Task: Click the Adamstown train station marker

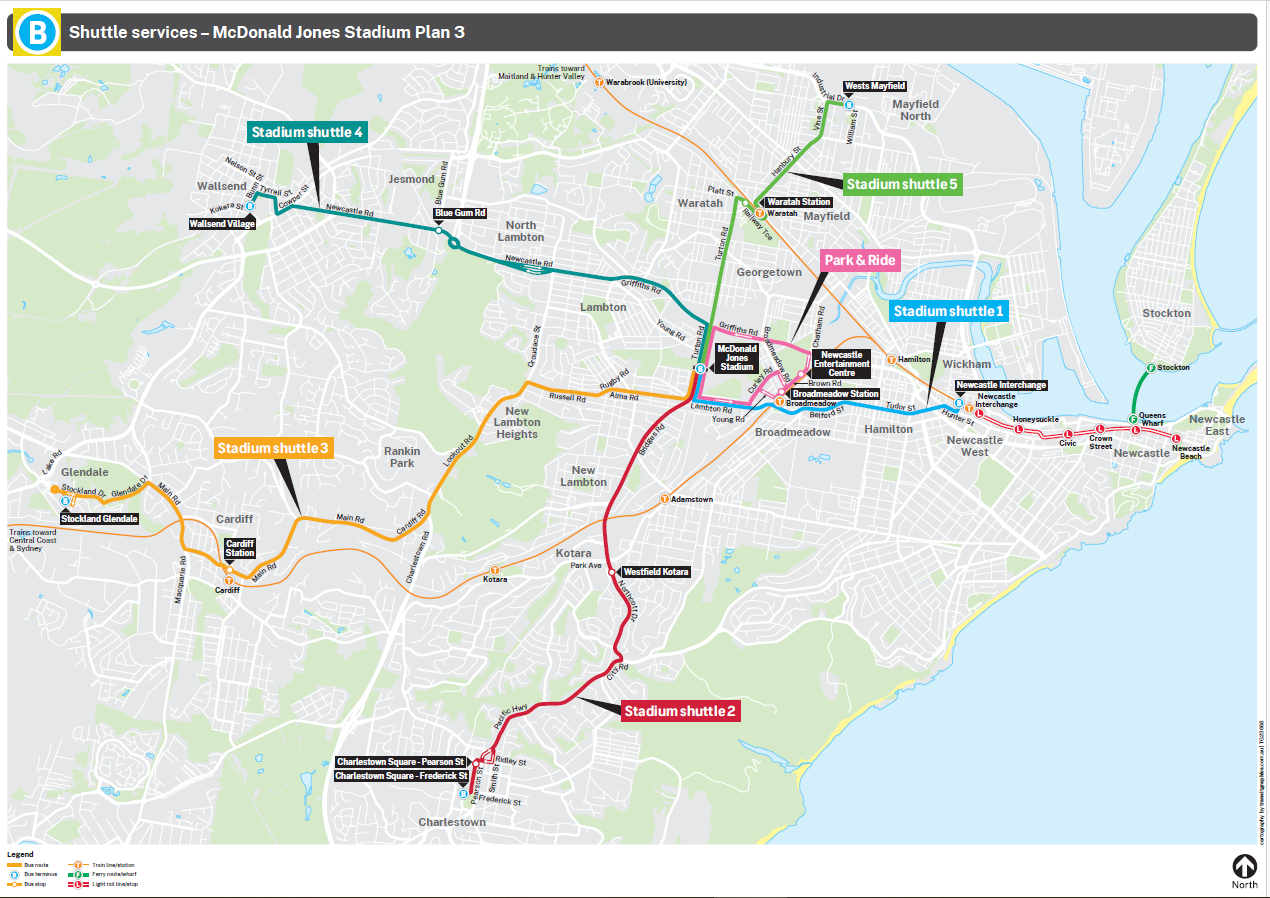Action: (664, 499)
